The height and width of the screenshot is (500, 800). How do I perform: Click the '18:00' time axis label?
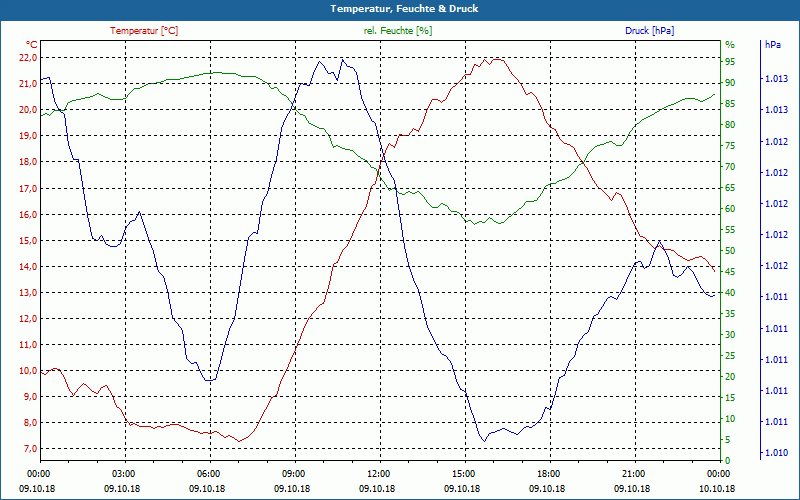point(548,474)
